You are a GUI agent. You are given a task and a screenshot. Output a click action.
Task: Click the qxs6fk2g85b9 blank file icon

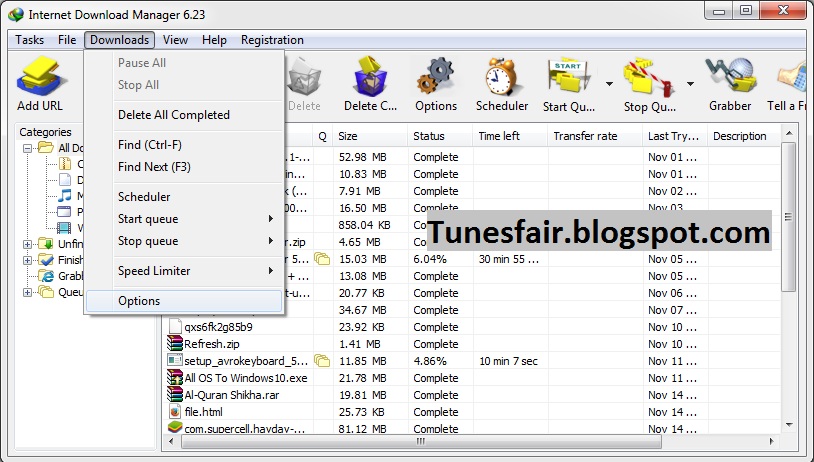click(175, 327)
